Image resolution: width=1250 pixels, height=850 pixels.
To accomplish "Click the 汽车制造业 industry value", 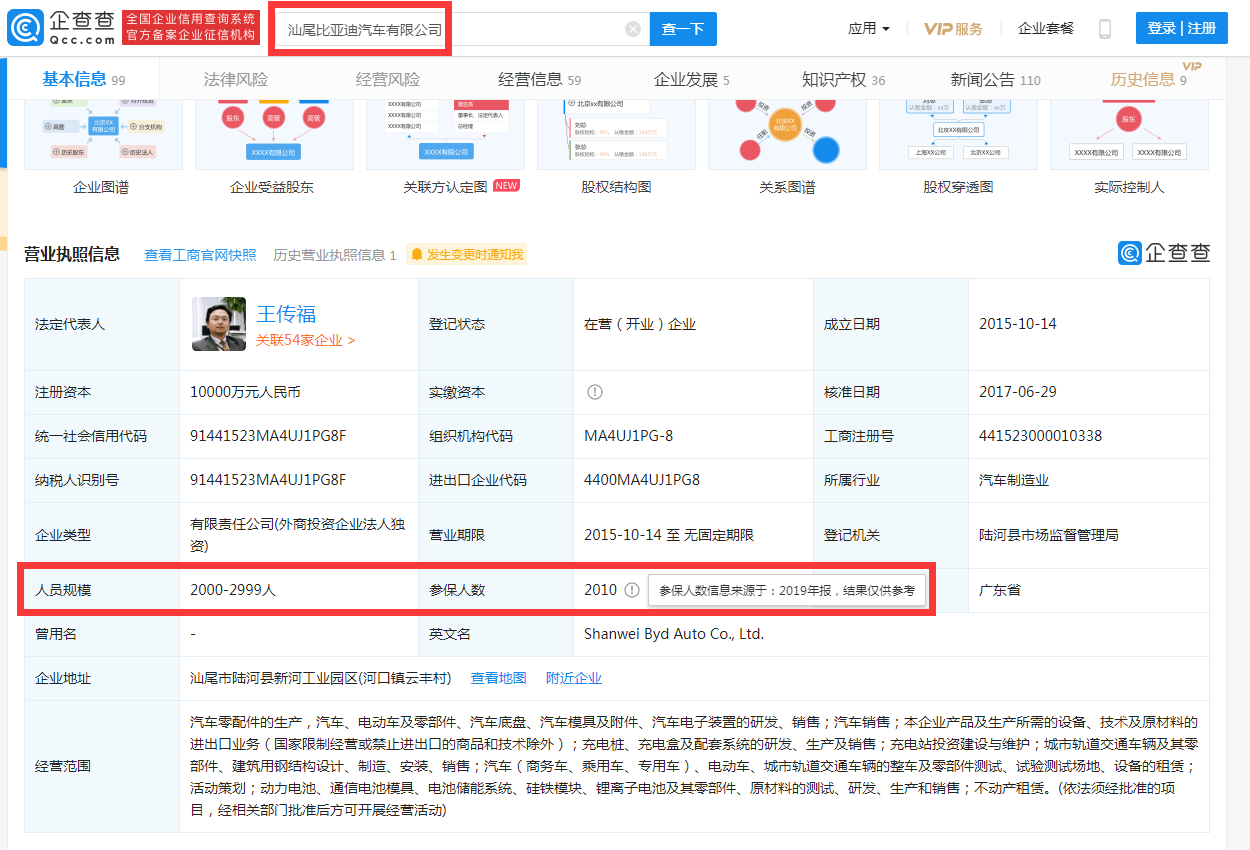I will click(x=1014, y=480).
